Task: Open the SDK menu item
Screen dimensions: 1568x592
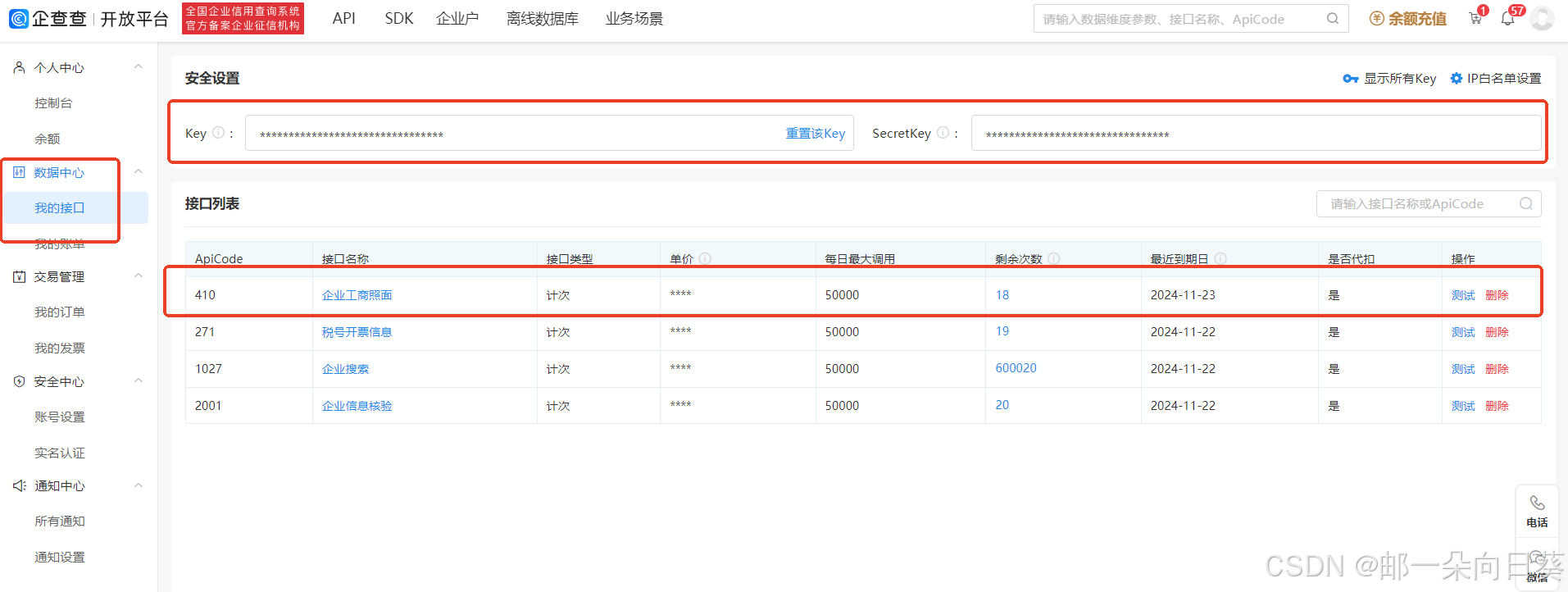Action: (399, 19)
